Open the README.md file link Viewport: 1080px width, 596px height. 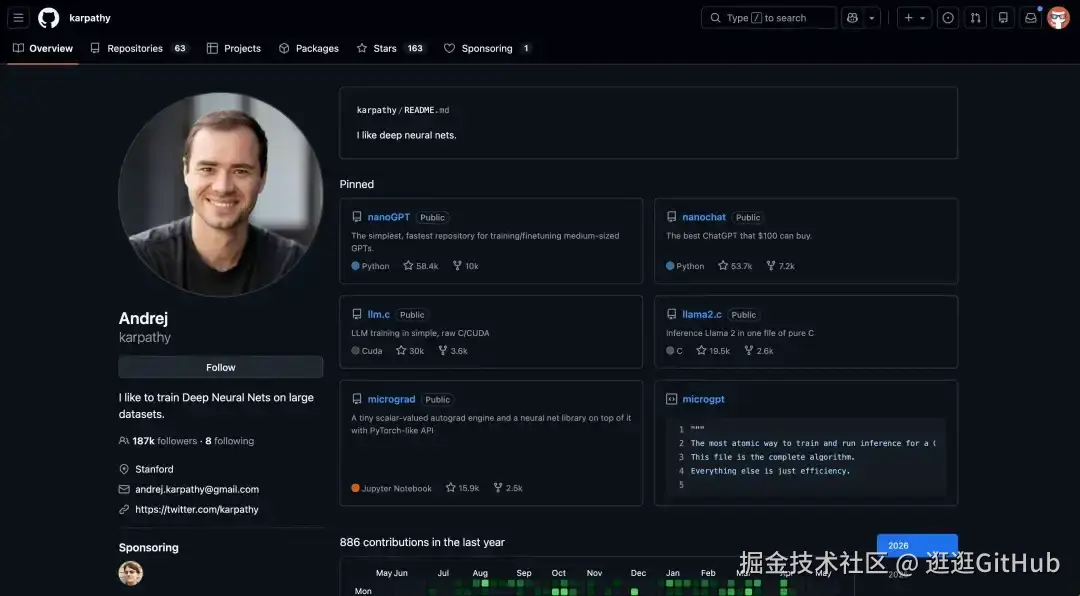(426, 110)
